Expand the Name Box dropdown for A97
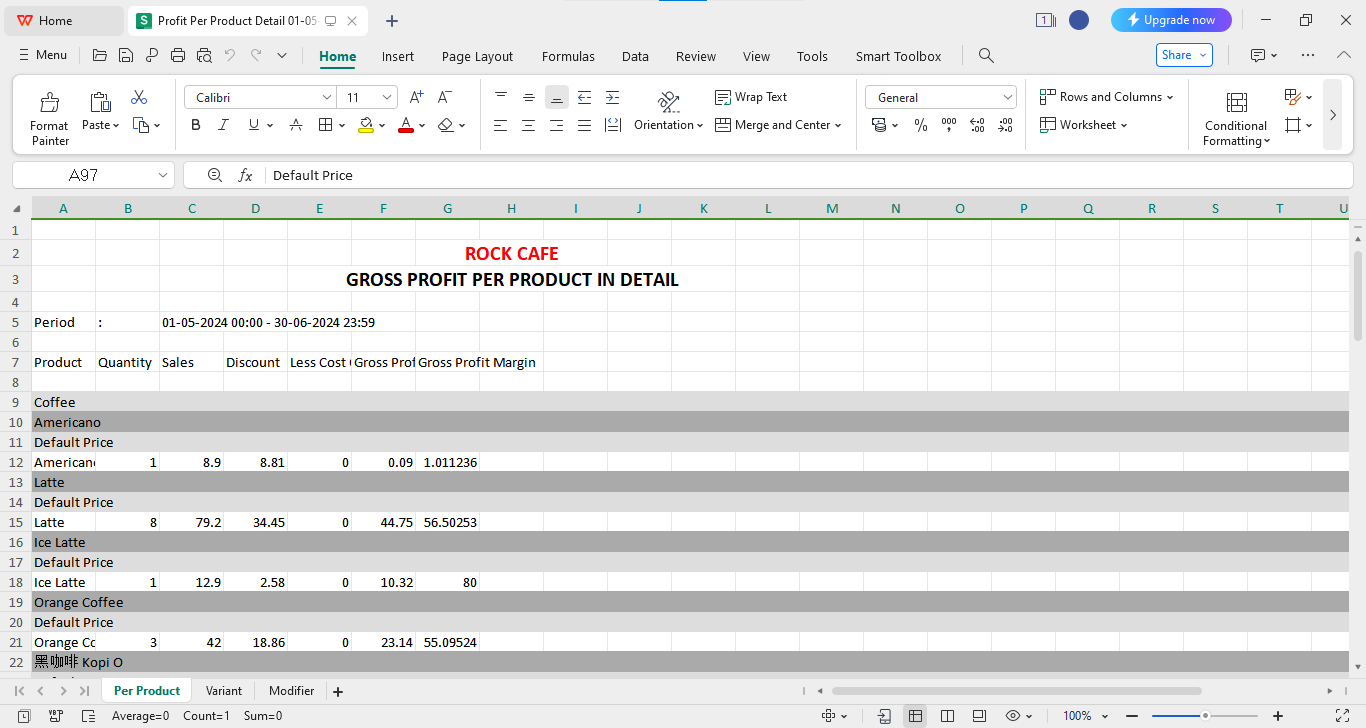Viewport: 1366px width, 728px height. coord(164,175)
